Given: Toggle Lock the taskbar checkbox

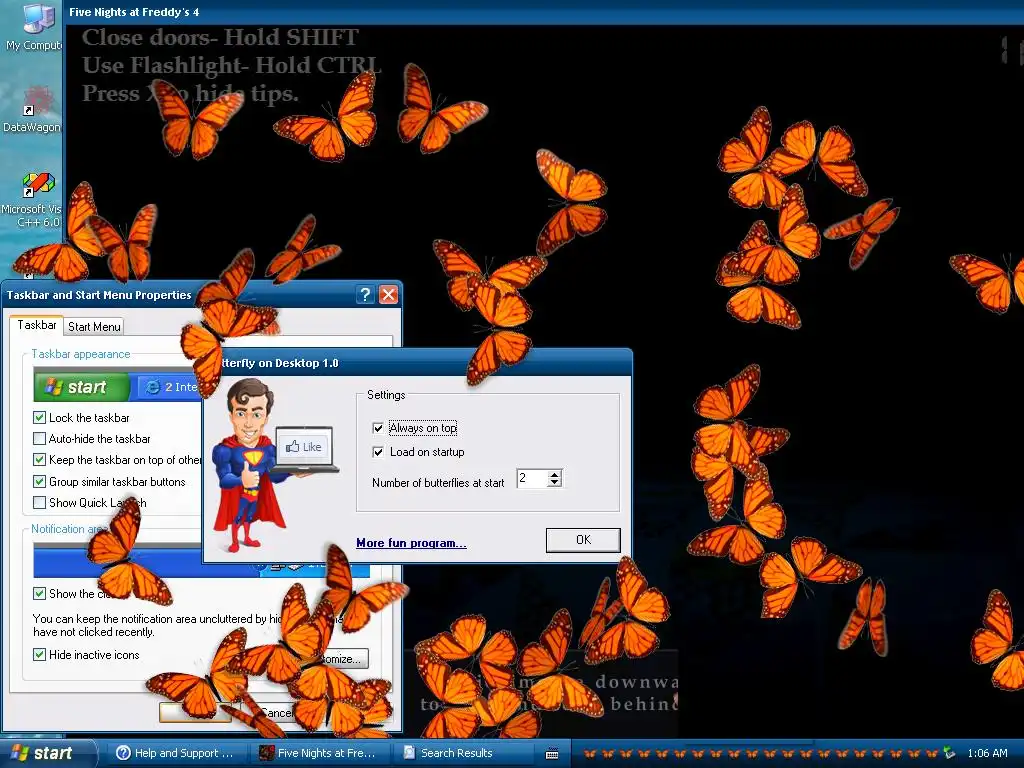Looking at the screenshot, I should (39, 417).
